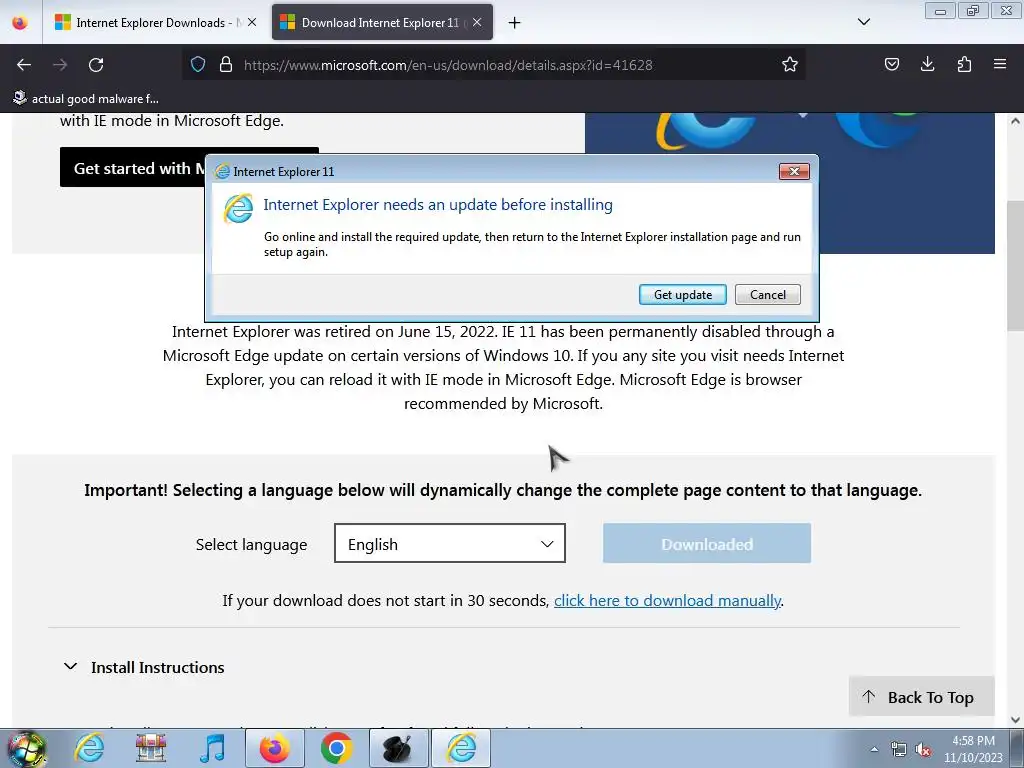Show hidden system tray icons
The height and width of the screenshot is (768, 1024).
tap(874, 749)
